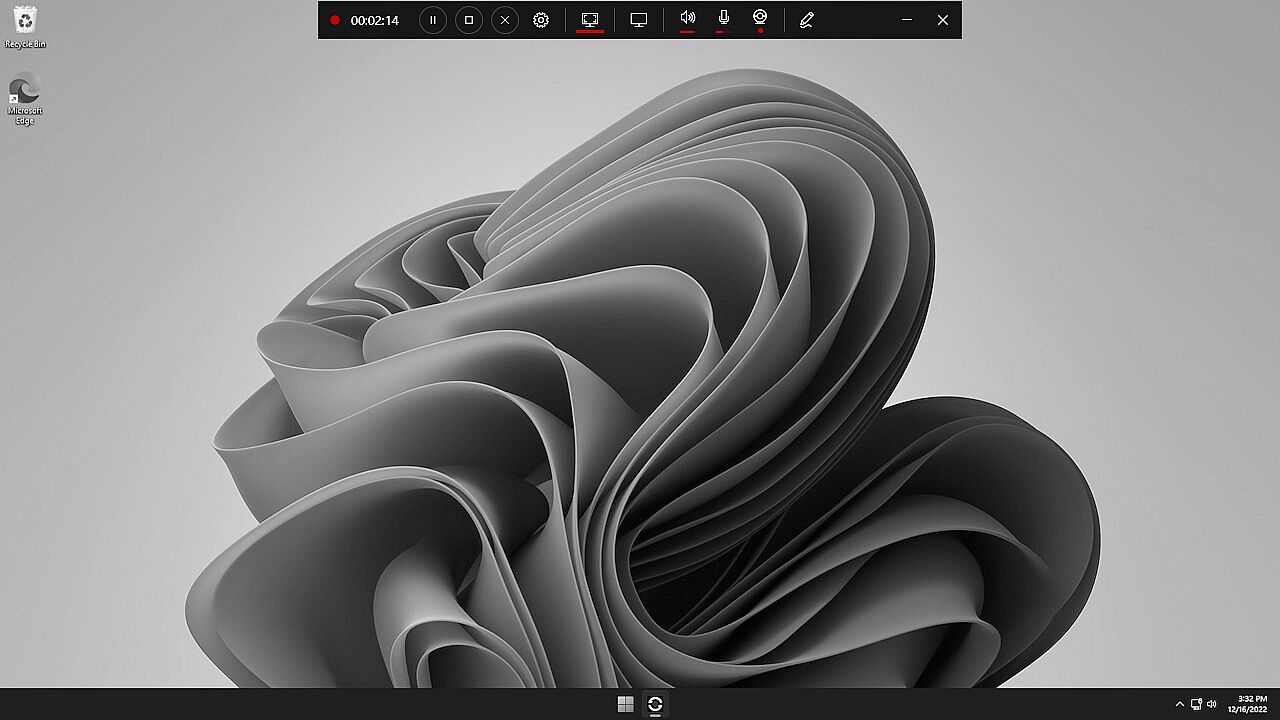The image size is (1280, 720).
Task: Stop the recording
Action: point(468,20)
